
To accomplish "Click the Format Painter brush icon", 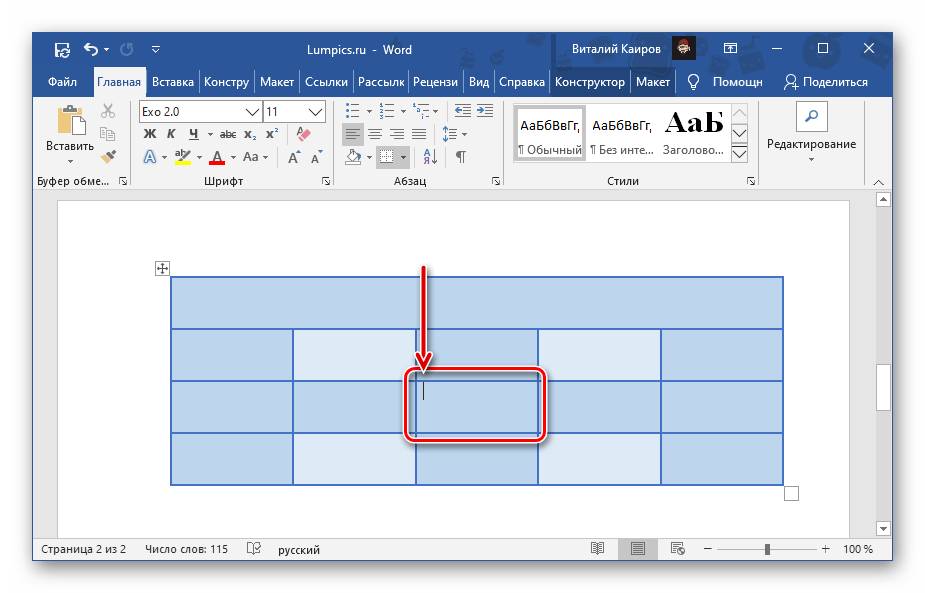I will click(x=108, y=157).
